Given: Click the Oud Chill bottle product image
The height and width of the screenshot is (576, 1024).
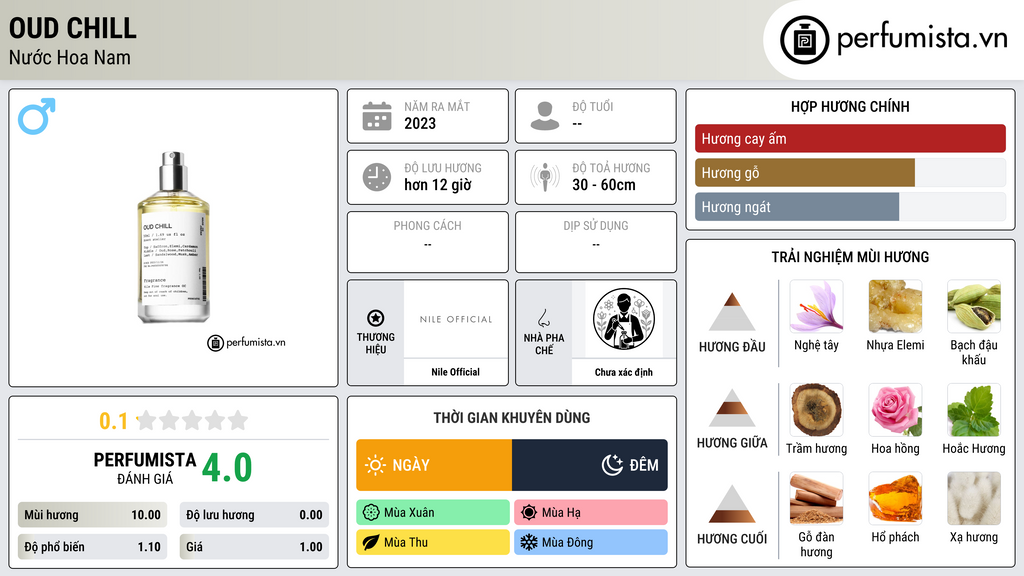Looking at the screenshot, I should (x=173, y=237).
